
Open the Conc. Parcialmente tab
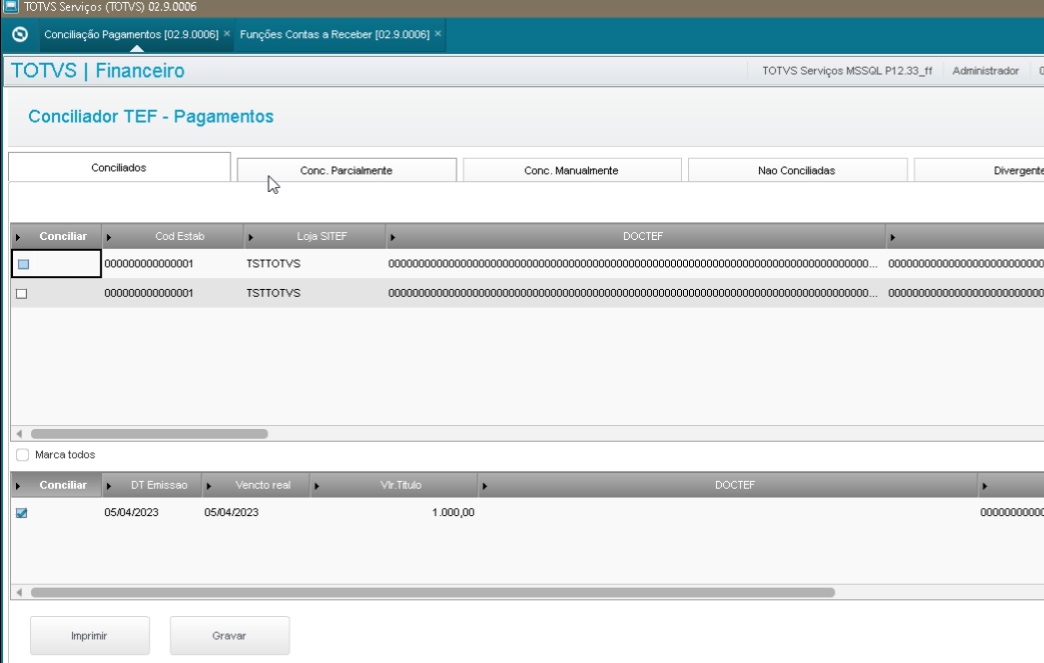coord(346,170)
